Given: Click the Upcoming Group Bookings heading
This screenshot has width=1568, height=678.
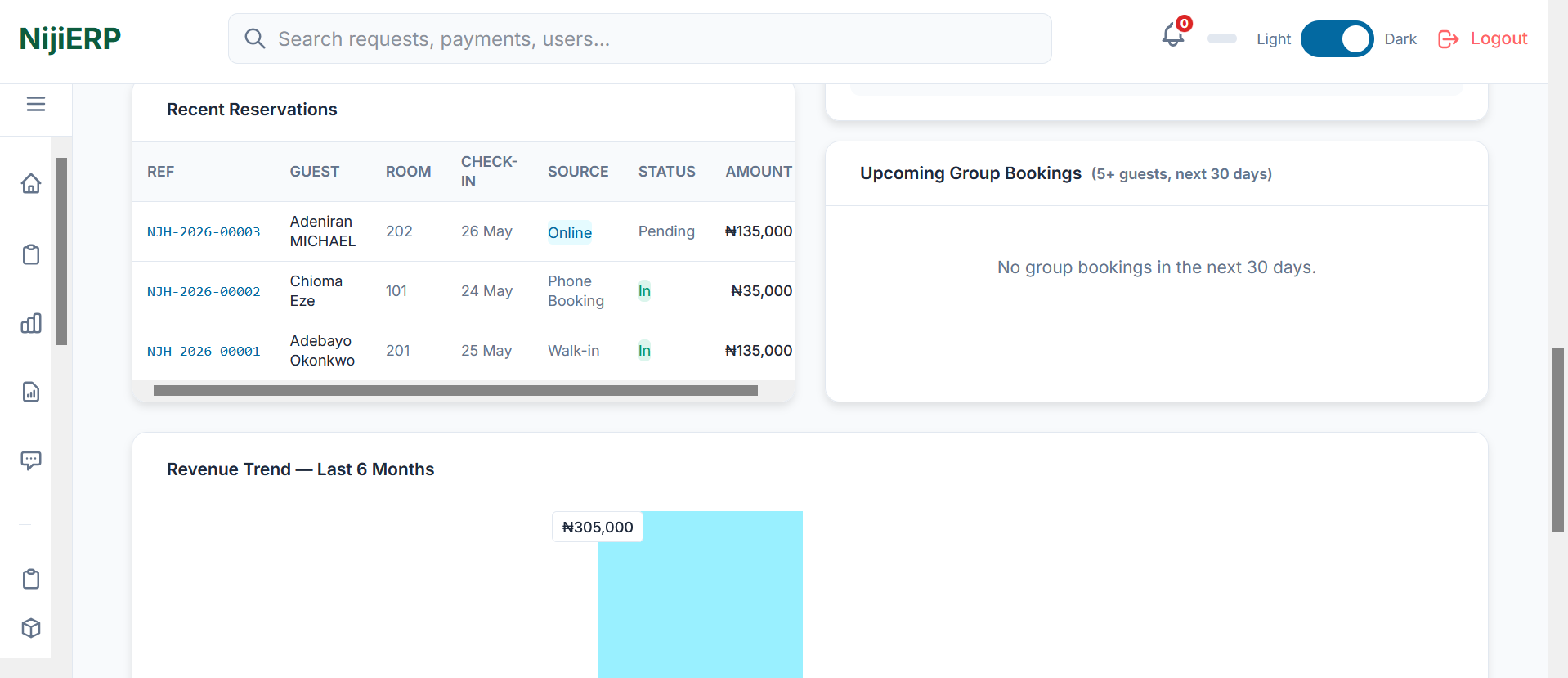Looking at the screenshot, I should [x=970, y=173].
